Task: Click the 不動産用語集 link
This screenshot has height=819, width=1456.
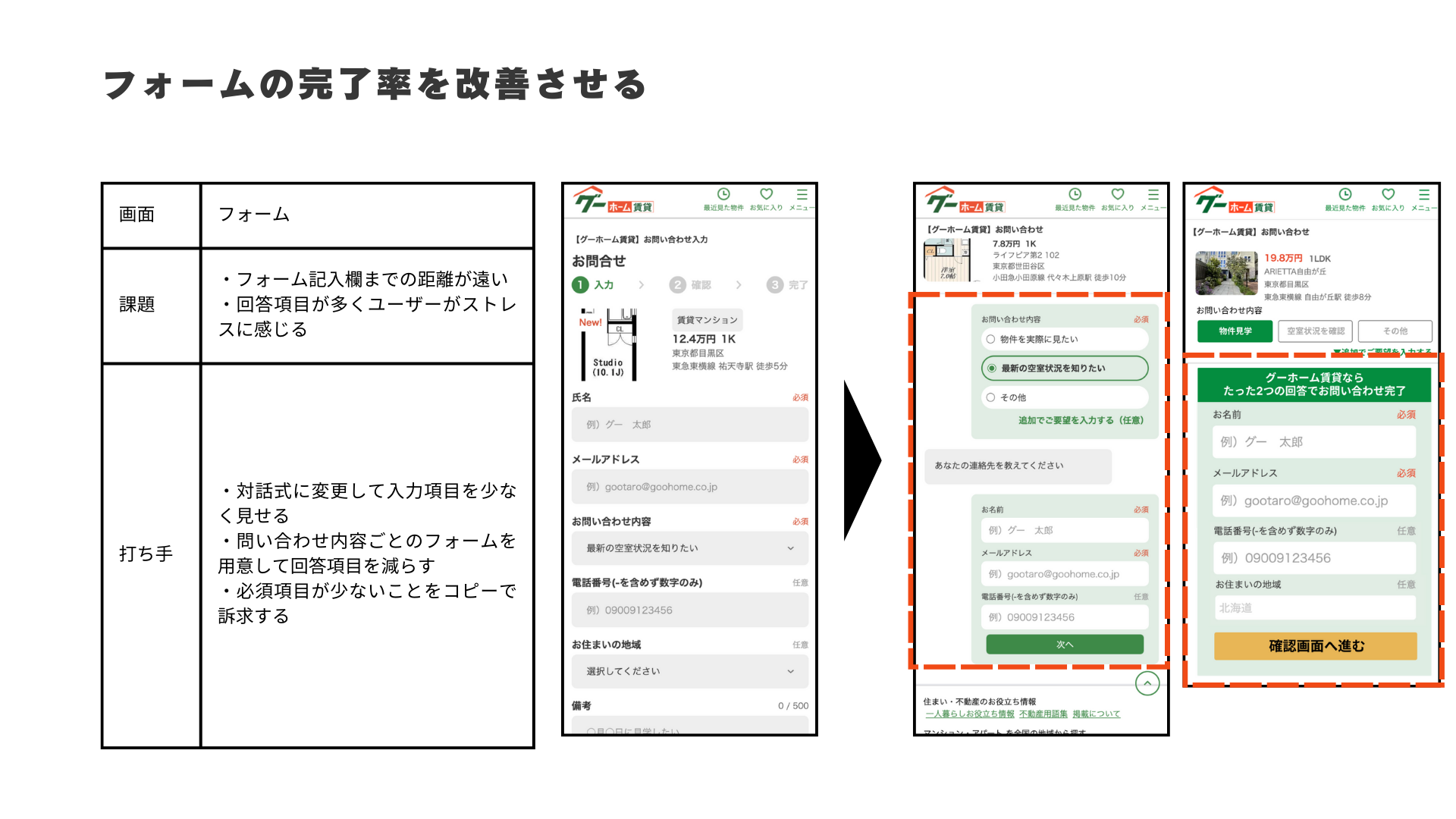Action: click(x=1043, y=714)
